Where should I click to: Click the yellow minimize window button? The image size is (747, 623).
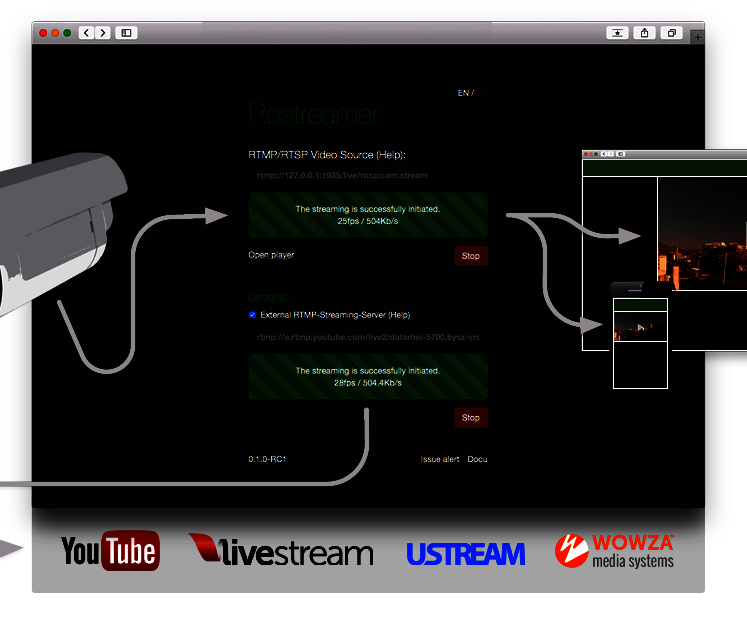coord(55,33)
